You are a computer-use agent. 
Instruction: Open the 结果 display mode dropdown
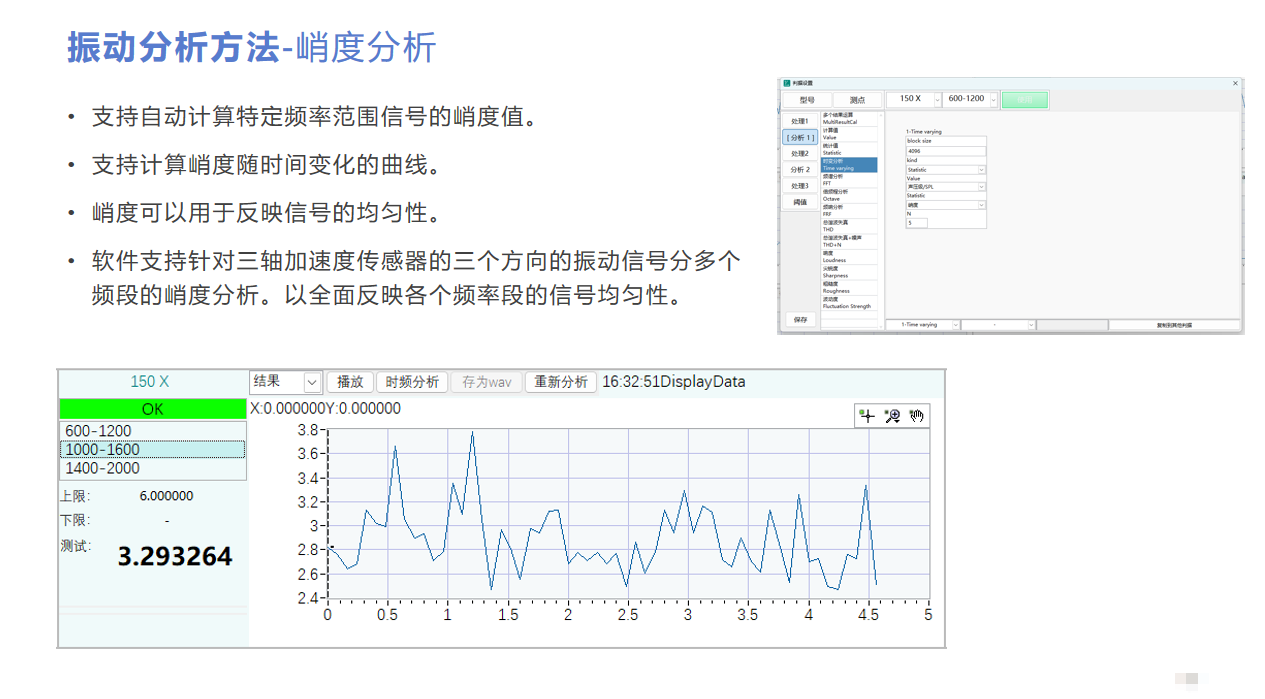(312, 381)
